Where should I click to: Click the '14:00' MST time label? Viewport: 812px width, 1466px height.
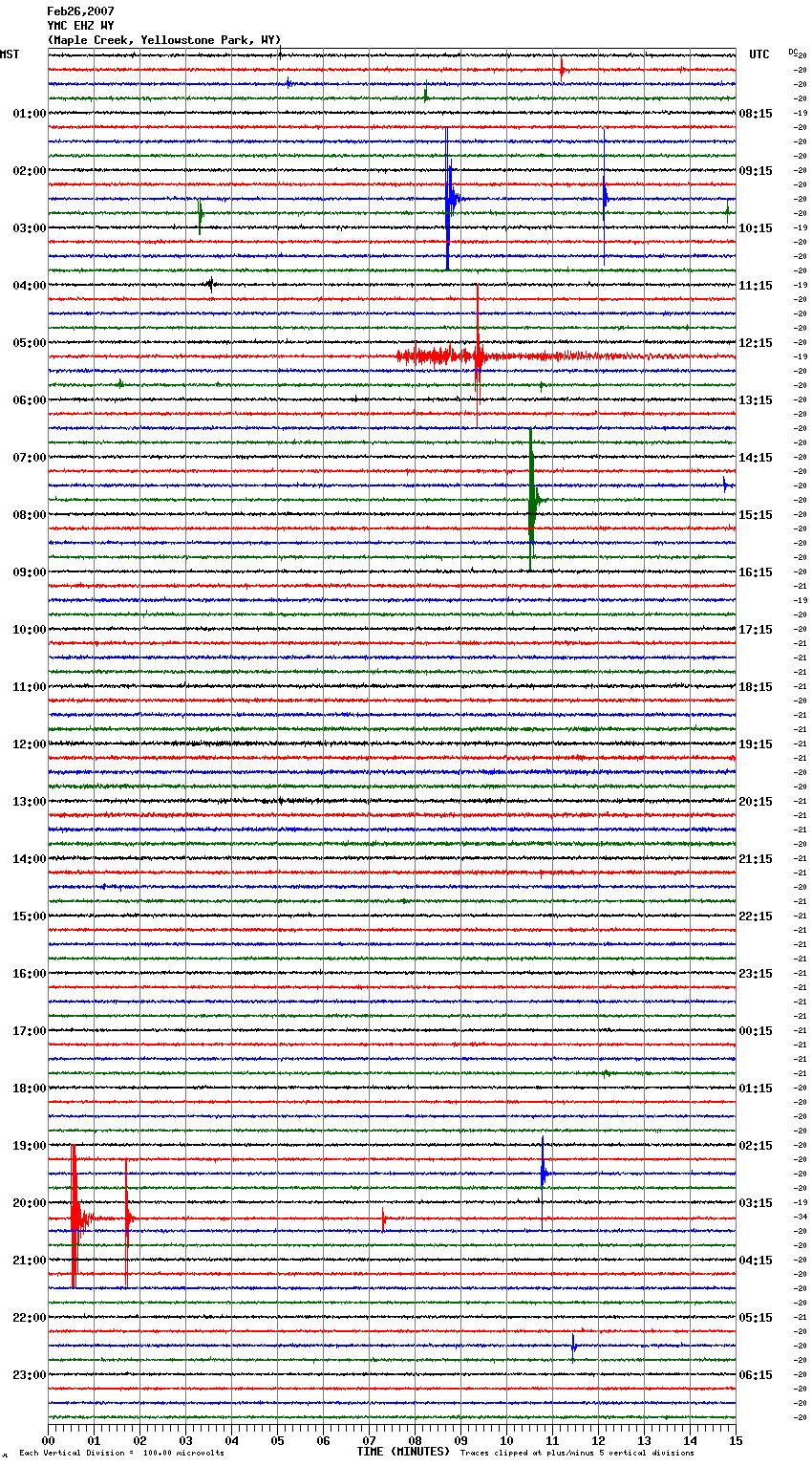(x=30, y=859)
